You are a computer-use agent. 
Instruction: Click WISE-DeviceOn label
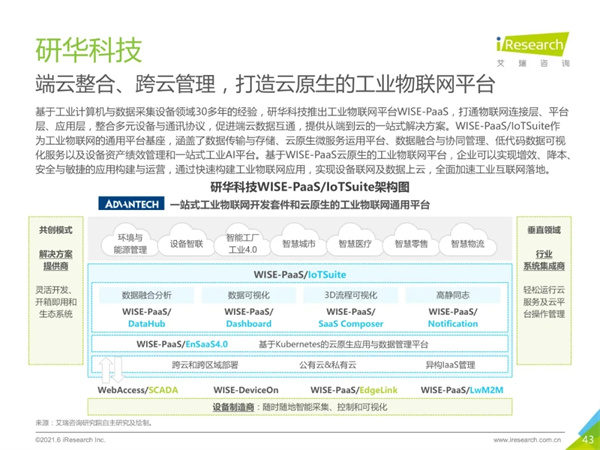(246, 390)
